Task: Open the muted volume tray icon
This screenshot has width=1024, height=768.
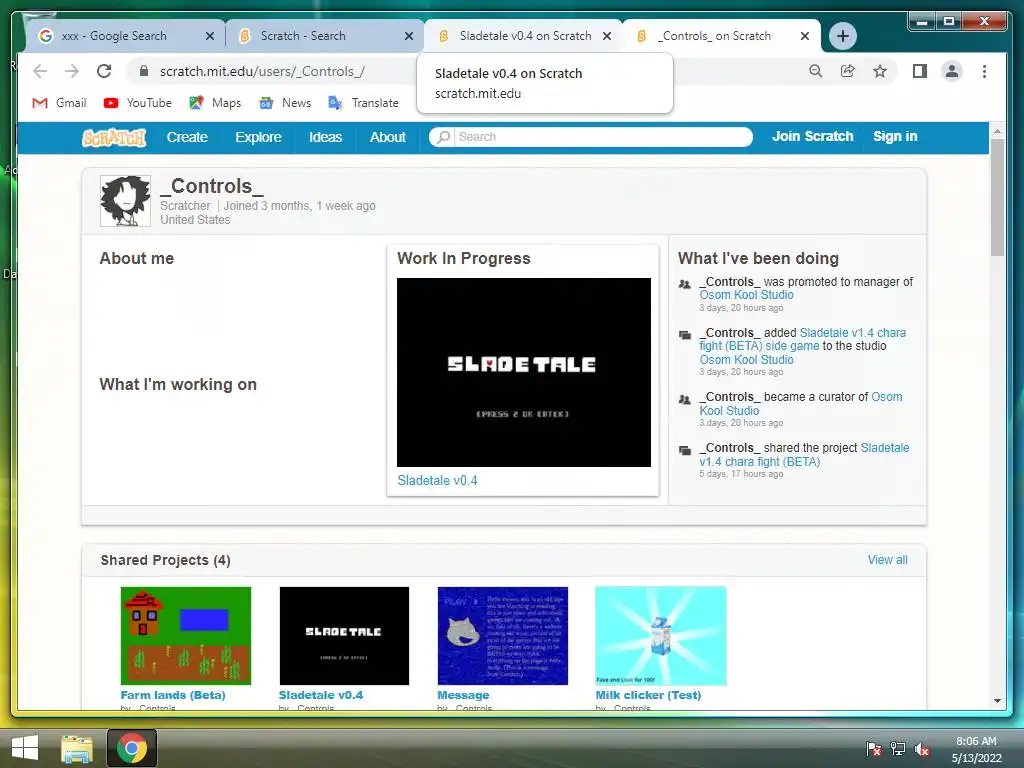Action: point(922,748)
